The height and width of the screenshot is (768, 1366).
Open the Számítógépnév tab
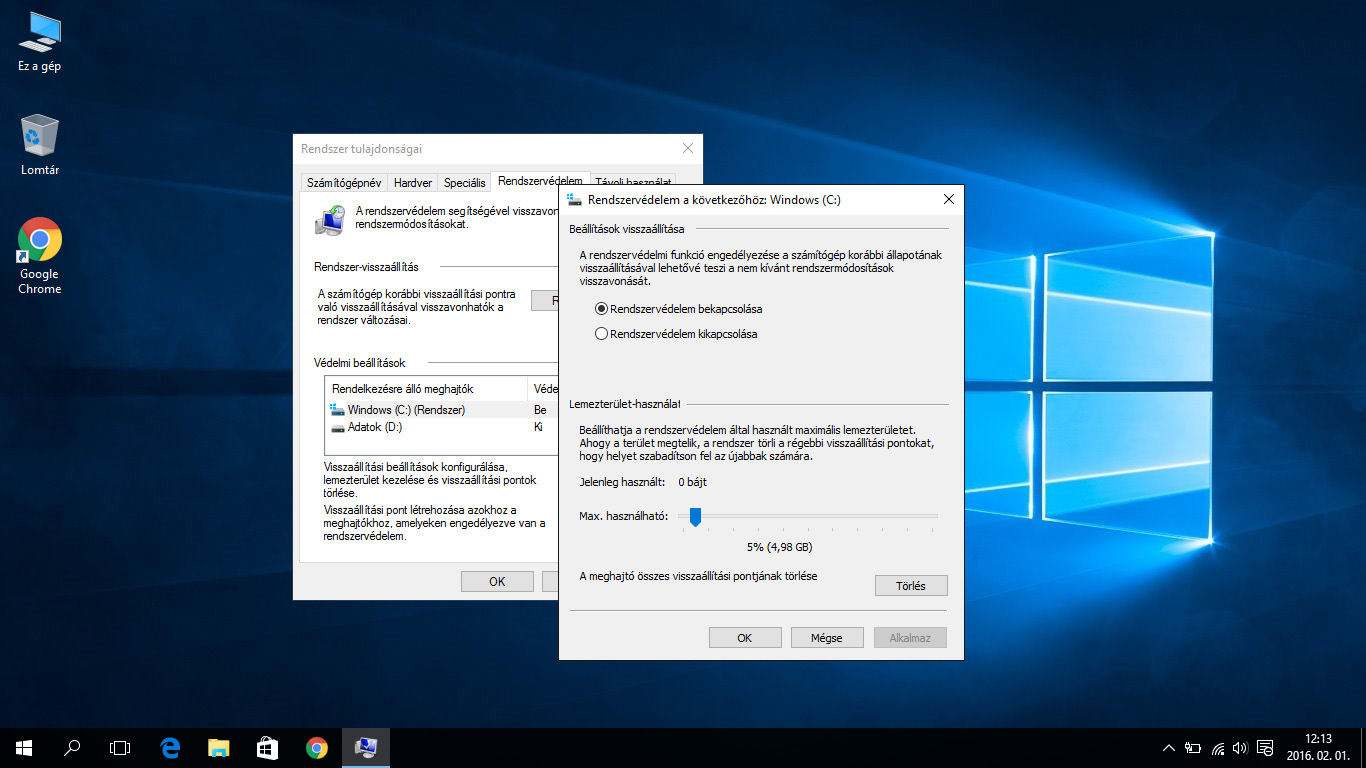pyautogui.click(x=344, y=183)
